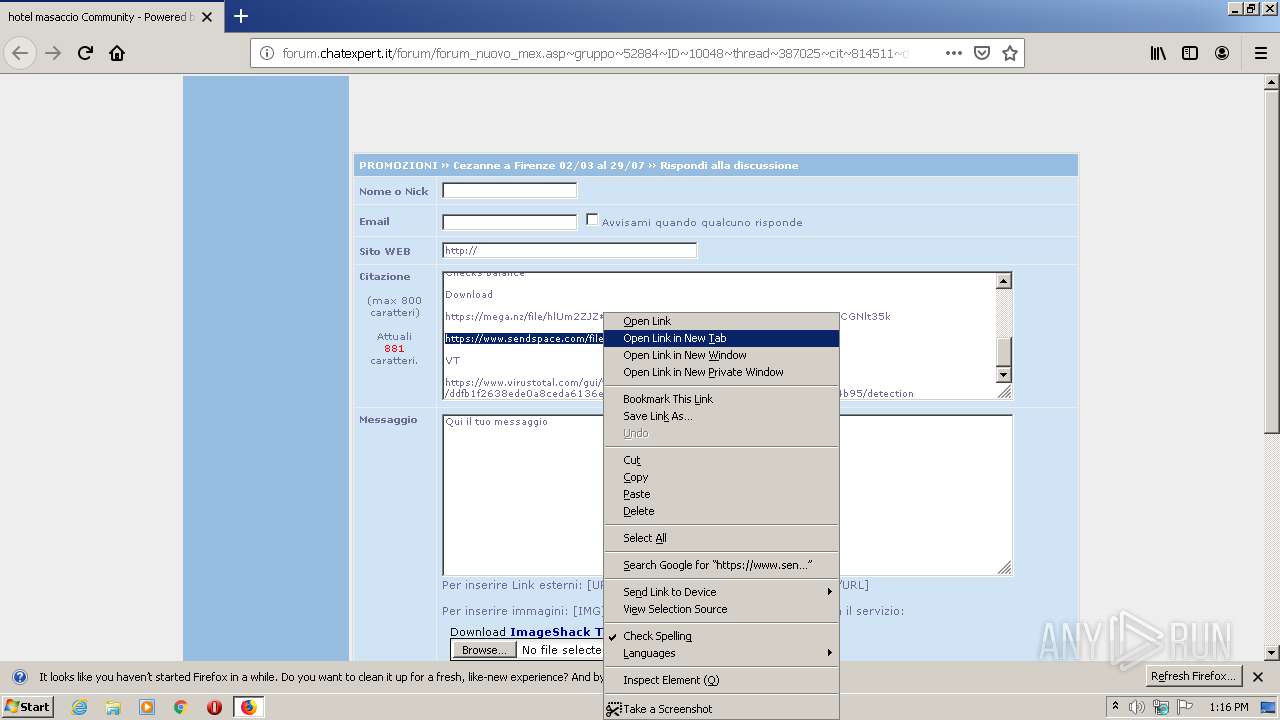
Task: Switch to Firefox taskbar button
Action: tap(248, 707)
